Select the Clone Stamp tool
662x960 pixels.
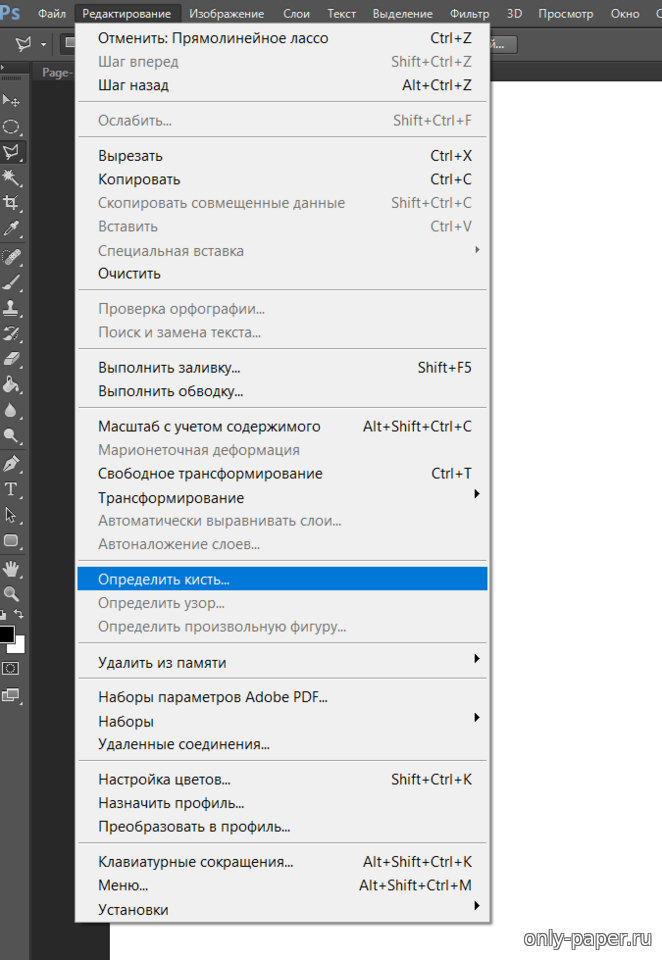click(x=12, y=307)
